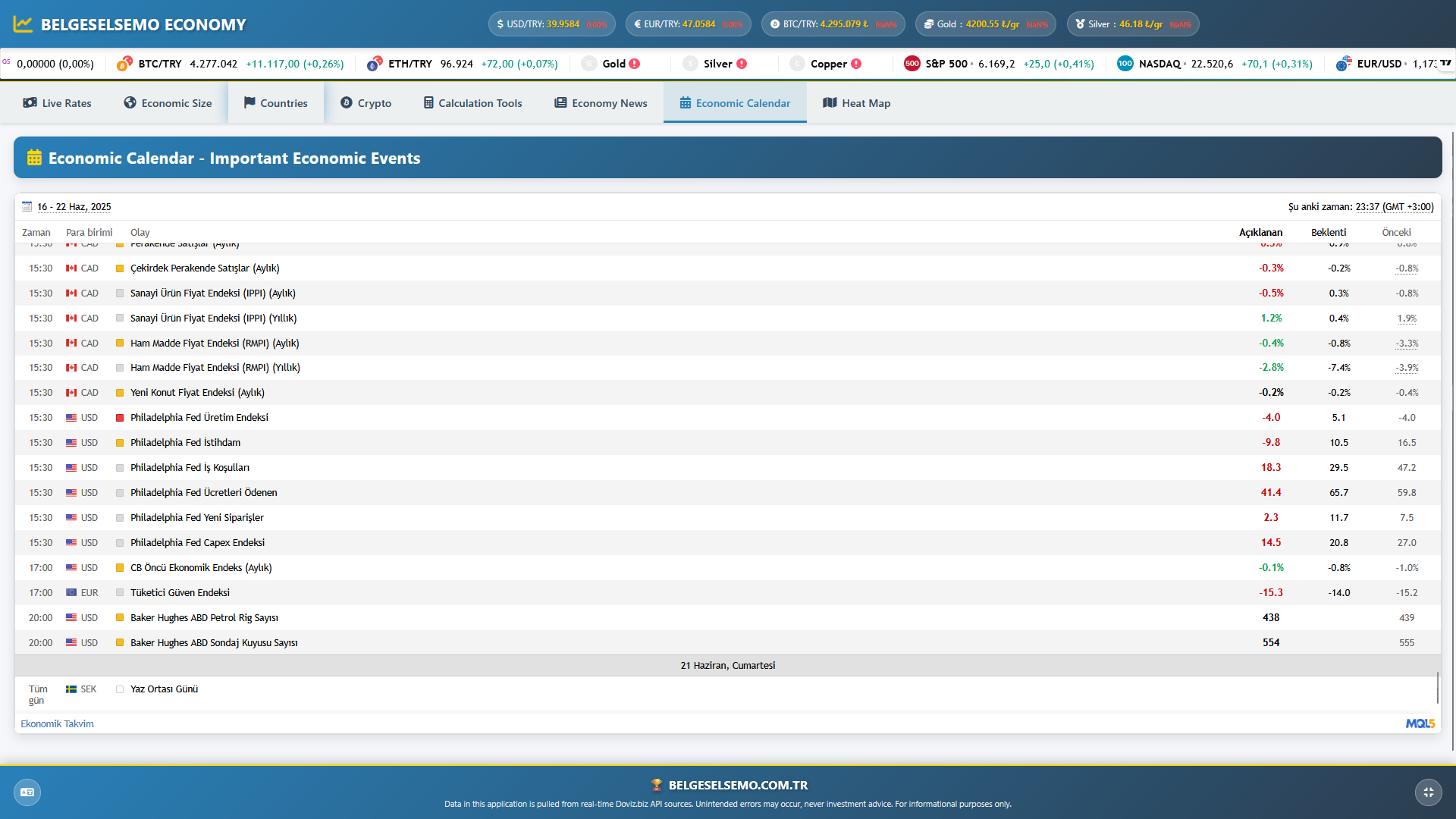Click the language translate icon button
The height and width of the screenshot is (819, 1456).
pos(27,792)
